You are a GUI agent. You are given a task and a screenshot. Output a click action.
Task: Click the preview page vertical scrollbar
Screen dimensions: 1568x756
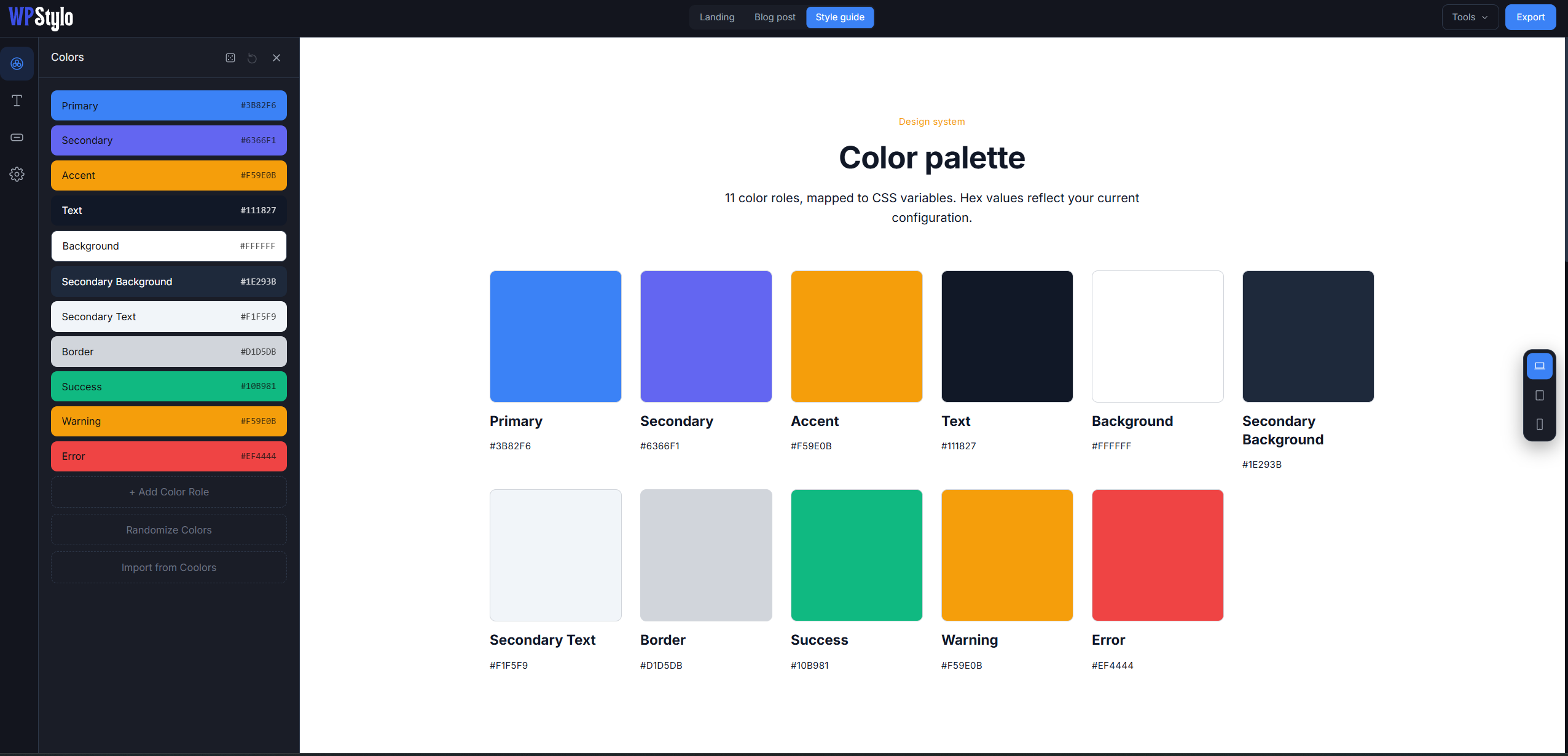pos(1566,151)
